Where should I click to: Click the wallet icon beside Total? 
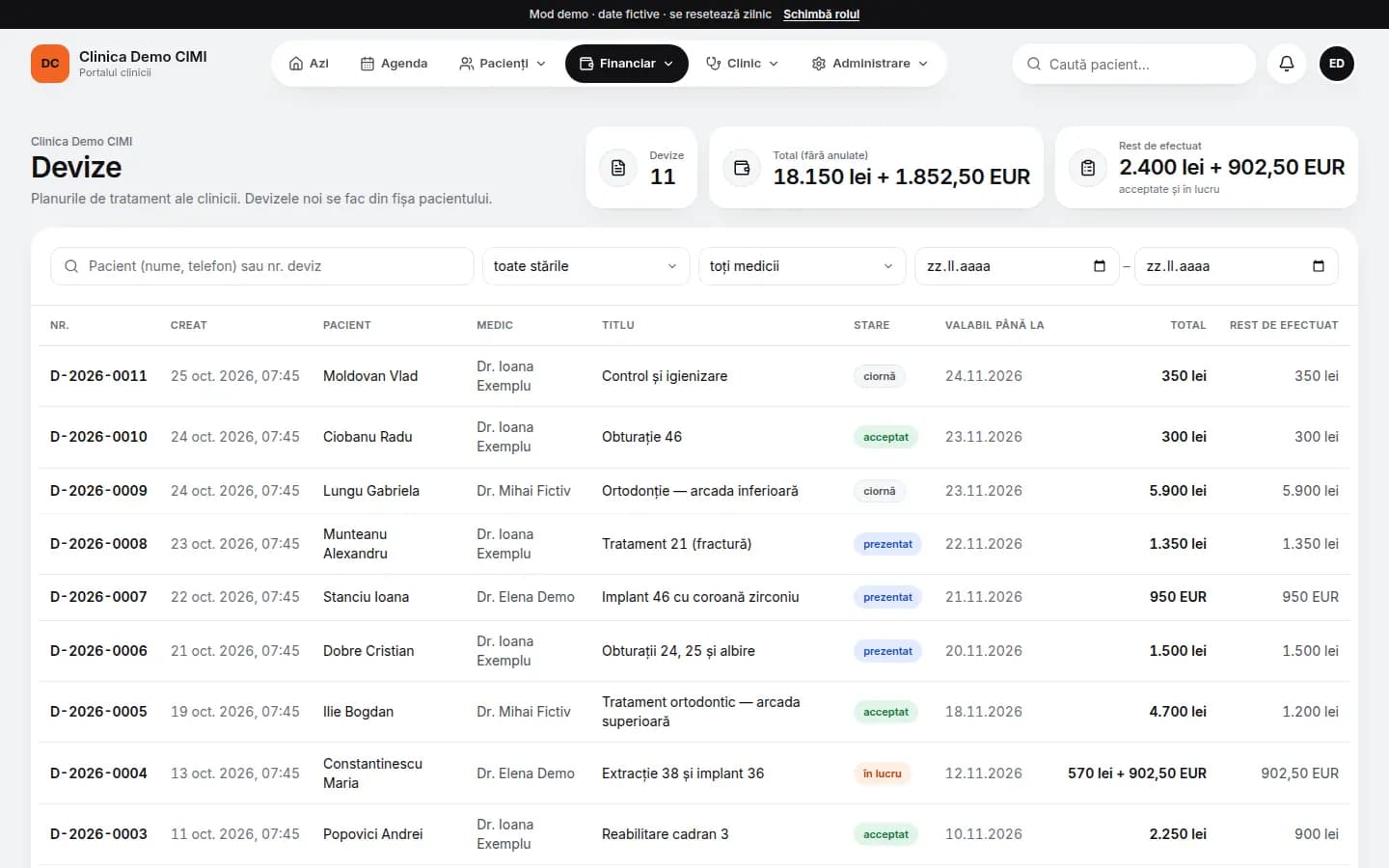(x=742, y=168)
